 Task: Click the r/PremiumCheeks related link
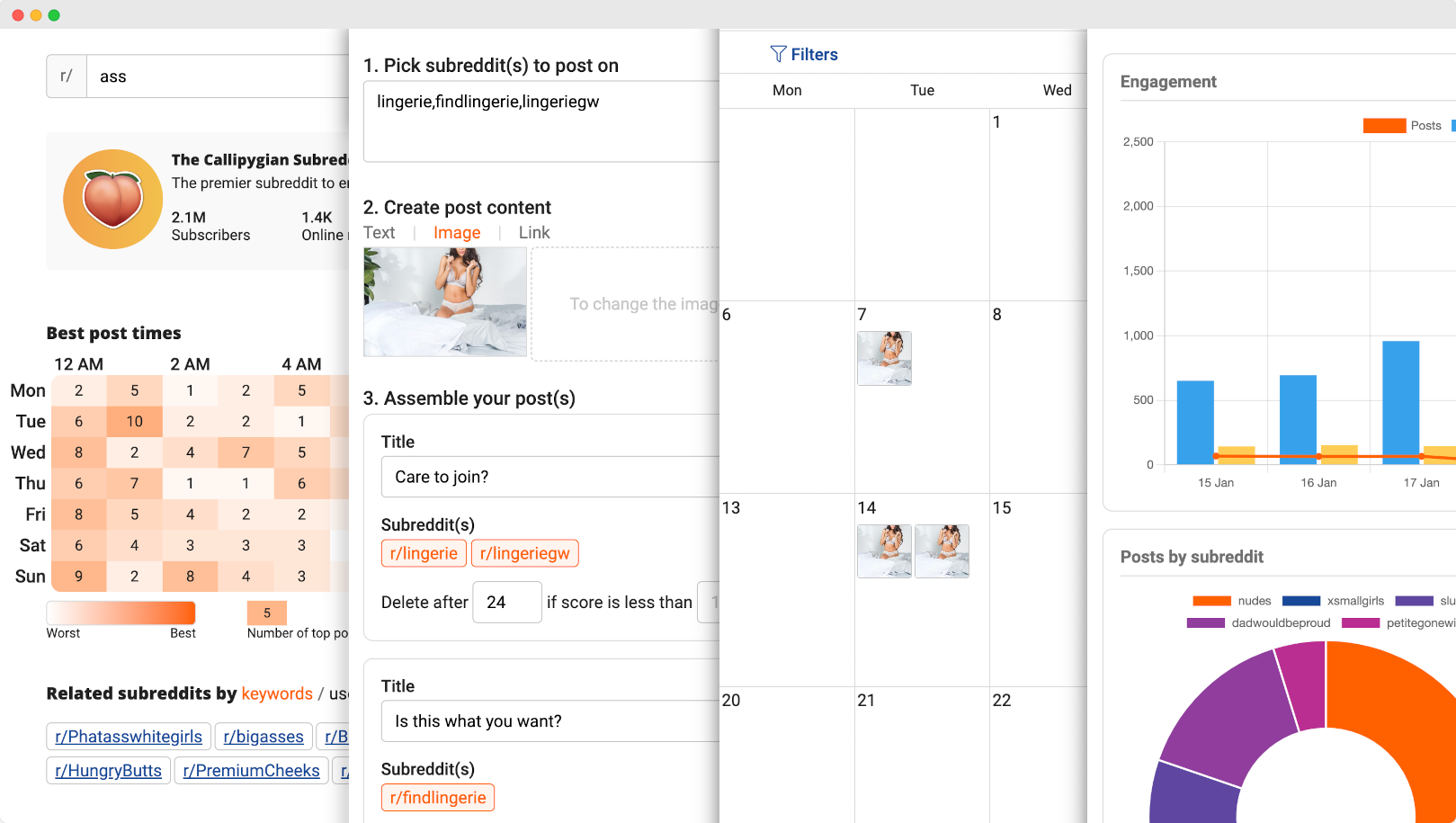pyautogui.click(x=251, y=771)
